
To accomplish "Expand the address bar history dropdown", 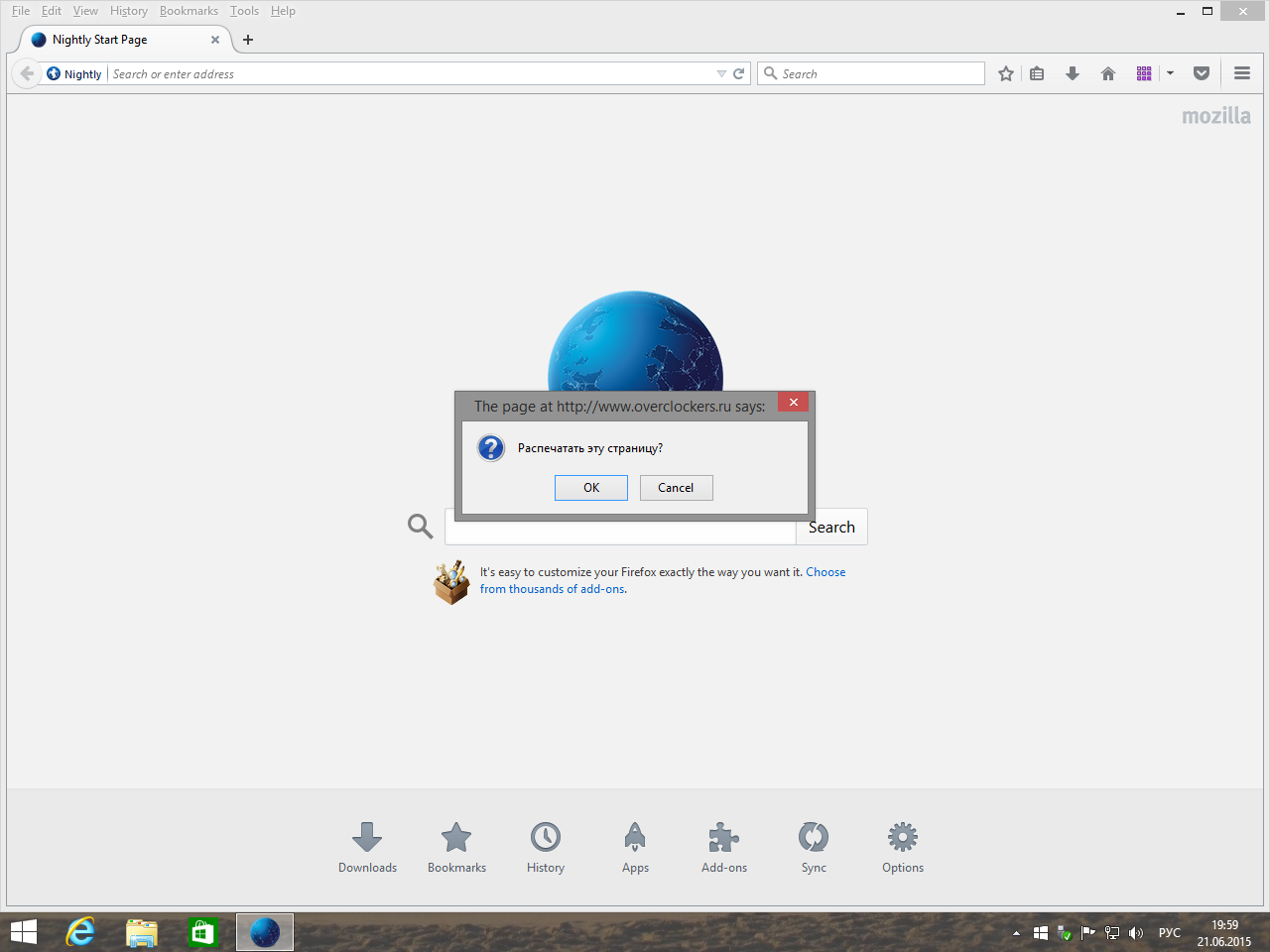I will (x=721, y=74).
